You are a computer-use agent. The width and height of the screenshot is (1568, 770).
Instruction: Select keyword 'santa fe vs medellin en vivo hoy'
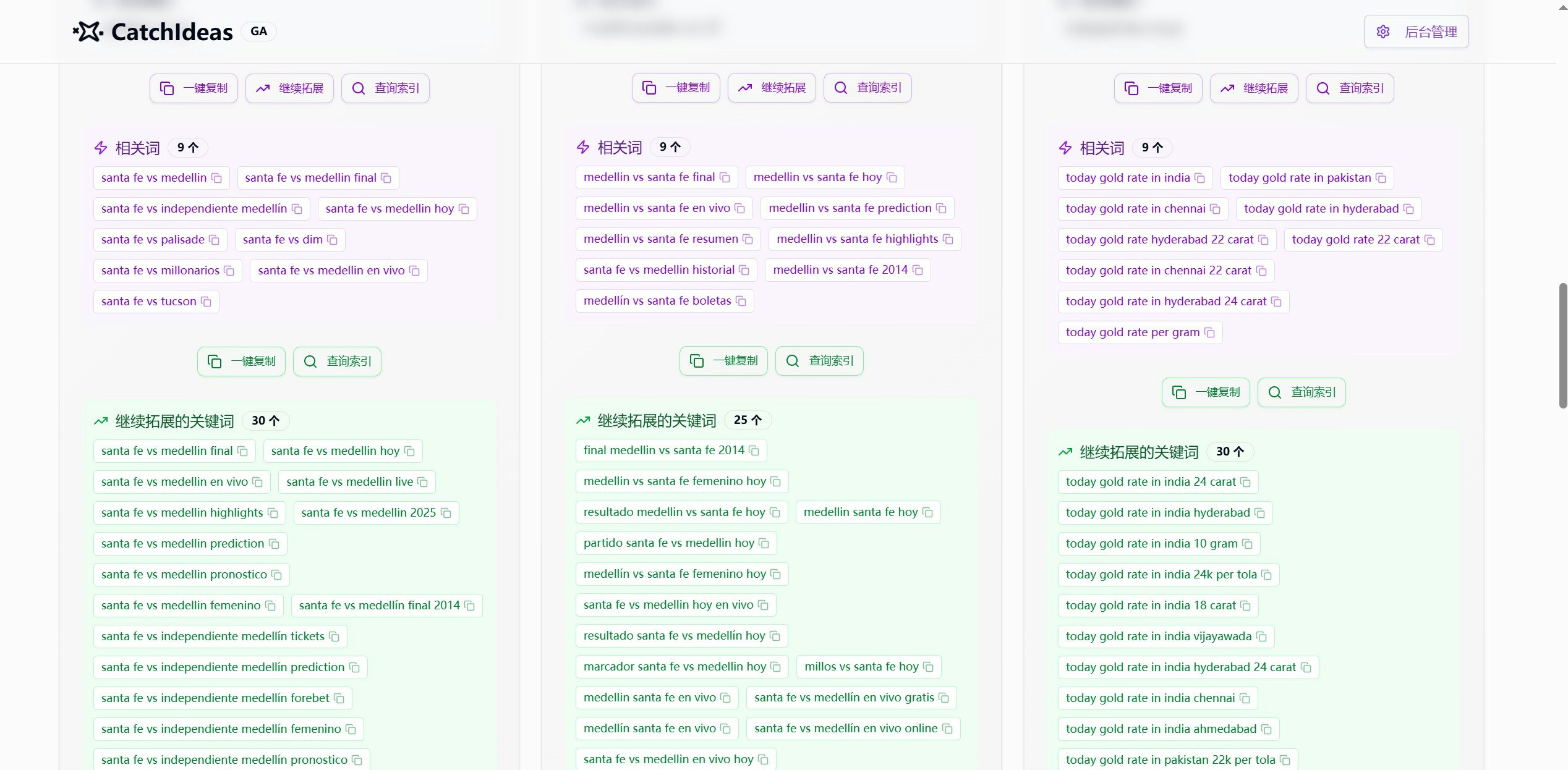tap(676, 759)
